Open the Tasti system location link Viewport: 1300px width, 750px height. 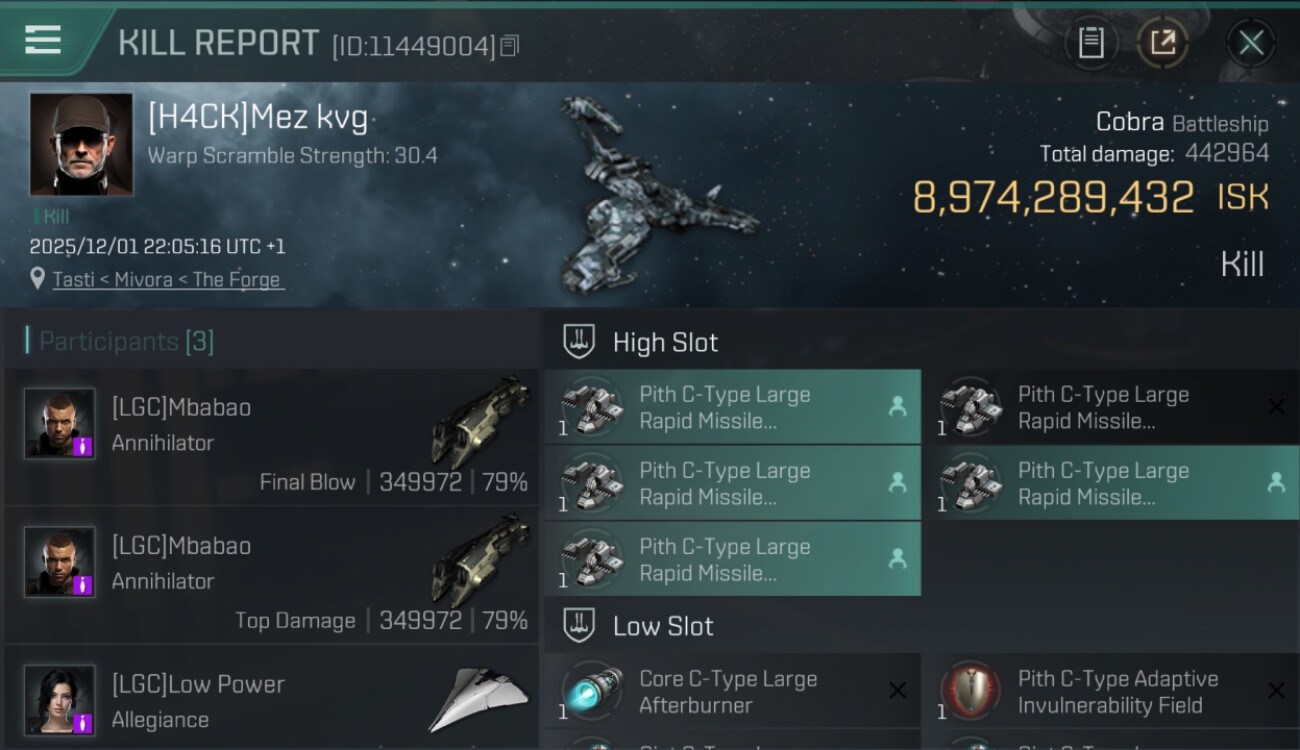click(168, 280)
